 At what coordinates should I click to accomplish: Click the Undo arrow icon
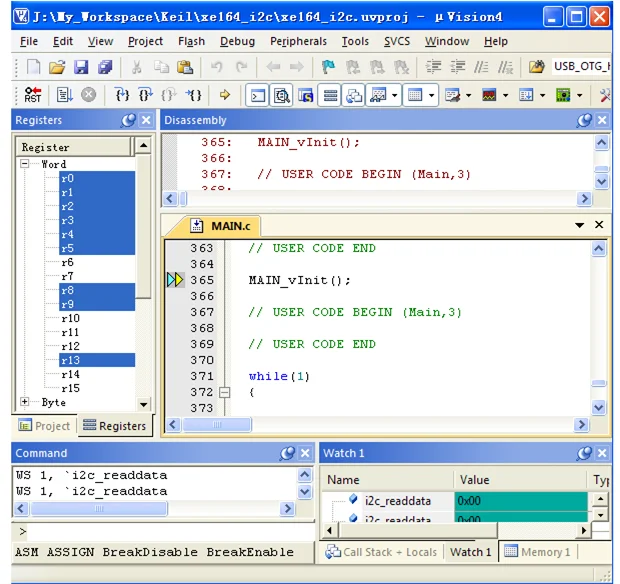[216, 67]
